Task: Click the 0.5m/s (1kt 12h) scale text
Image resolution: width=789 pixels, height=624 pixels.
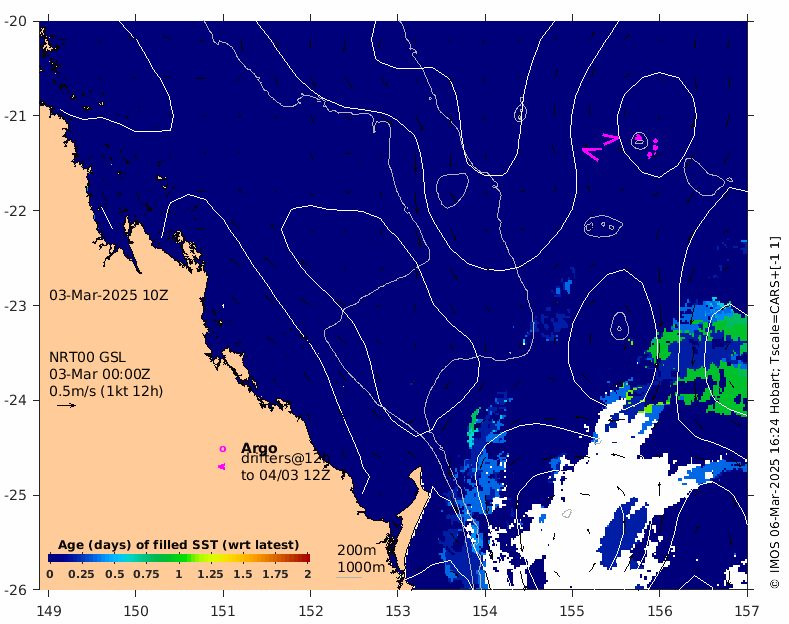Action: click(106, 391)
